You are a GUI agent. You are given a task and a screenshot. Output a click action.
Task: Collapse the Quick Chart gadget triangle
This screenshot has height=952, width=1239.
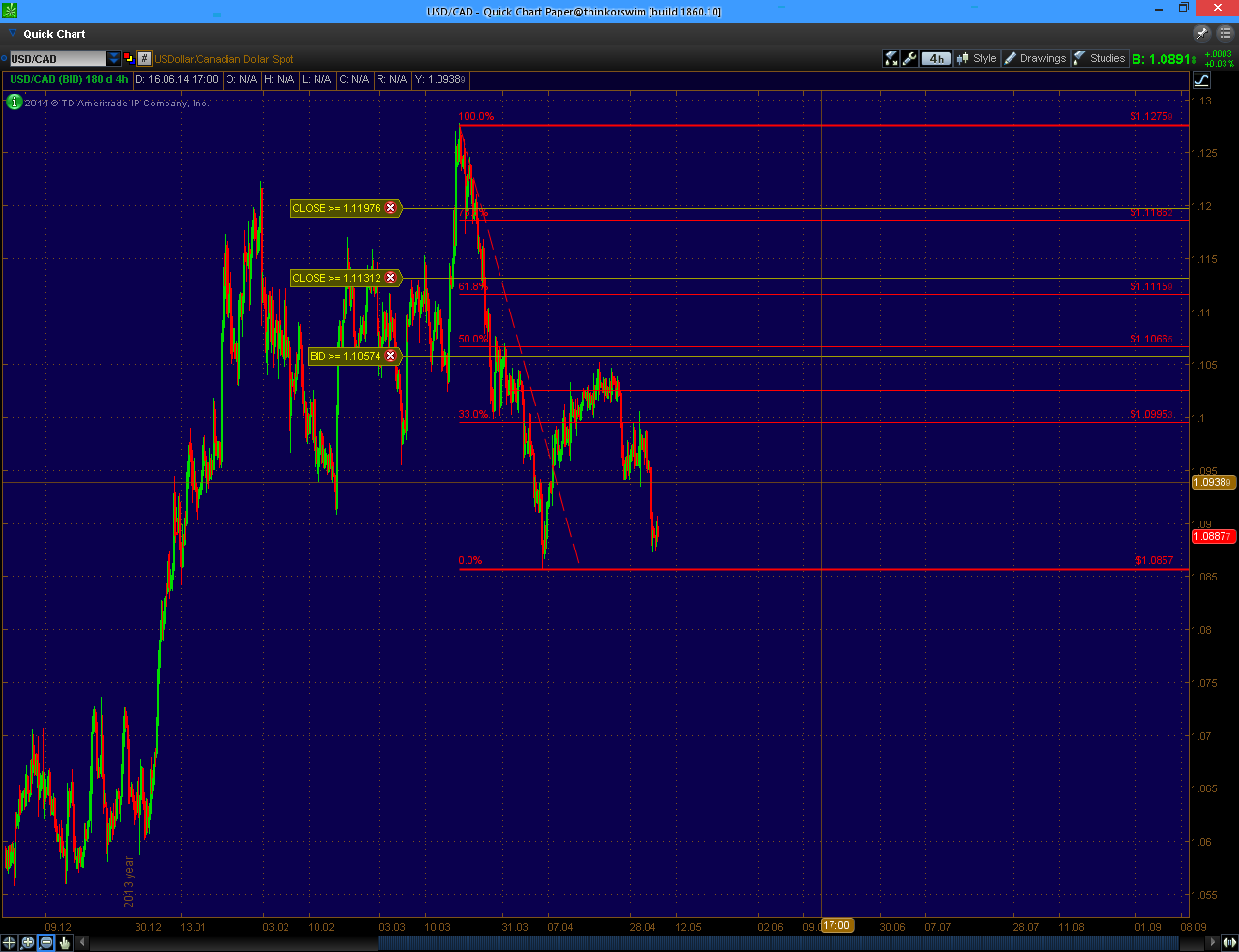[x=13, y=34]
